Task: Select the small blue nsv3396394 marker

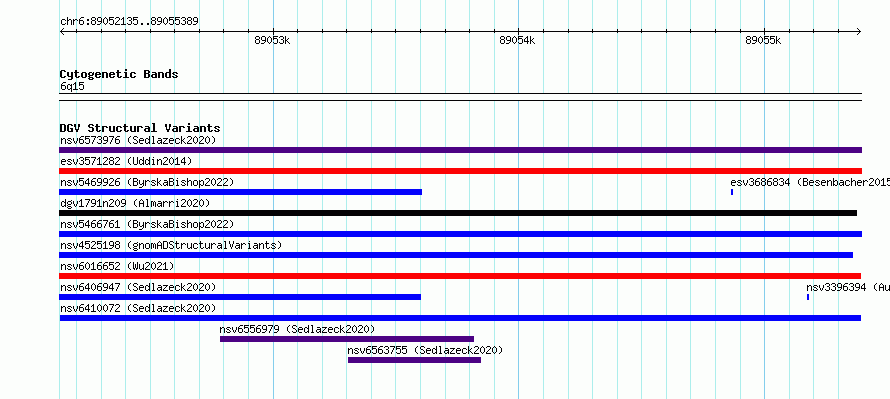Action: tap(808, 297)
